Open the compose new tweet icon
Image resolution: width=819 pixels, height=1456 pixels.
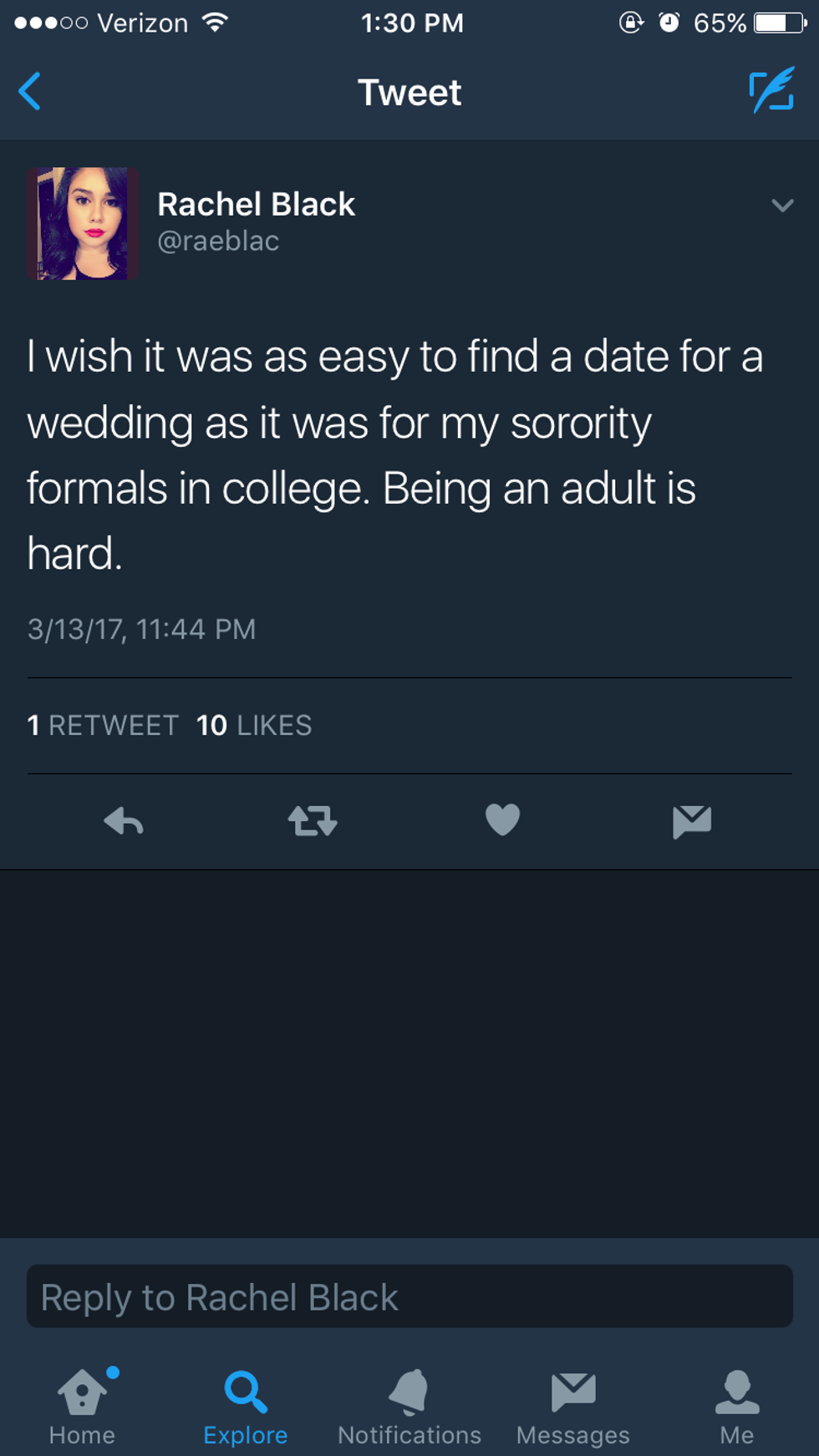(771, 92)
